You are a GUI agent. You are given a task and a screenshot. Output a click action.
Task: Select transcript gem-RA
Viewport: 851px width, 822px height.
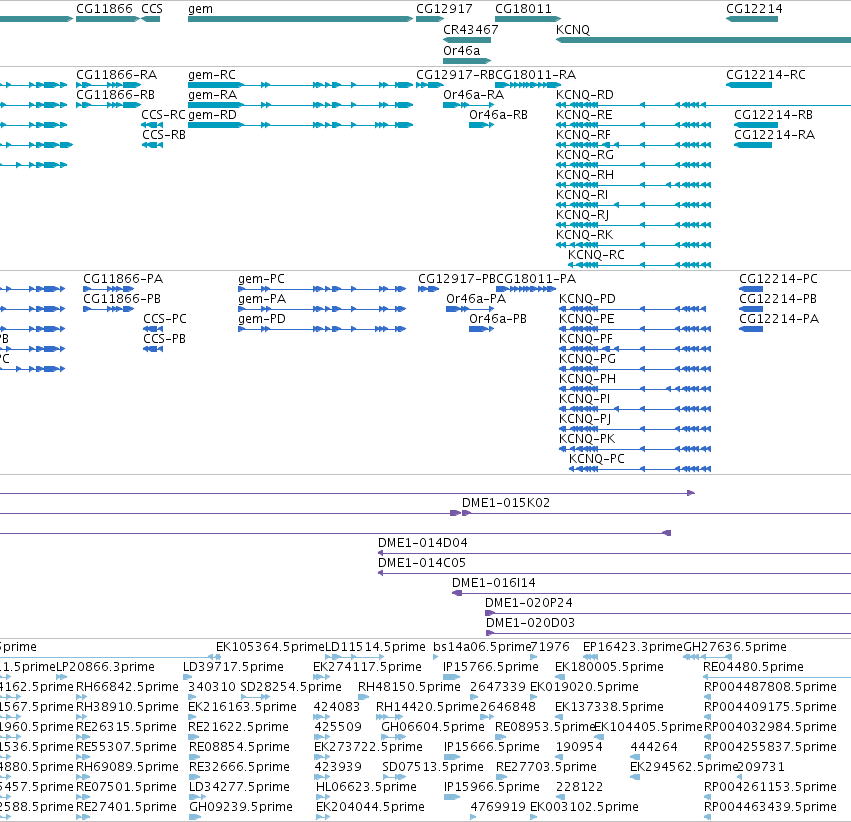click(x=212, y=94)
